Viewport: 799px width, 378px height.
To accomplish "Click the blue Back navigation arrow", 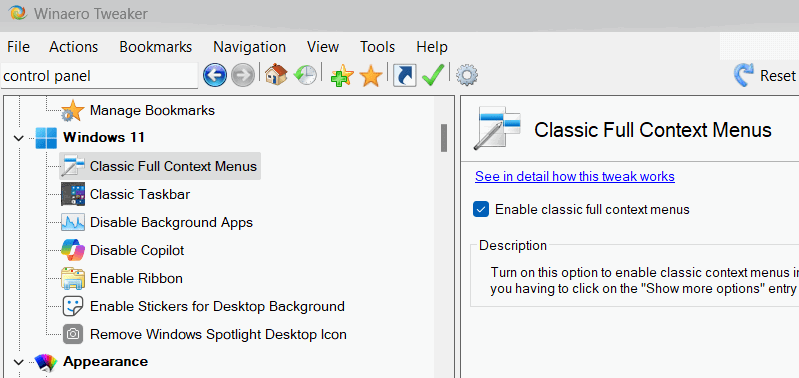I will pos(215,76).
